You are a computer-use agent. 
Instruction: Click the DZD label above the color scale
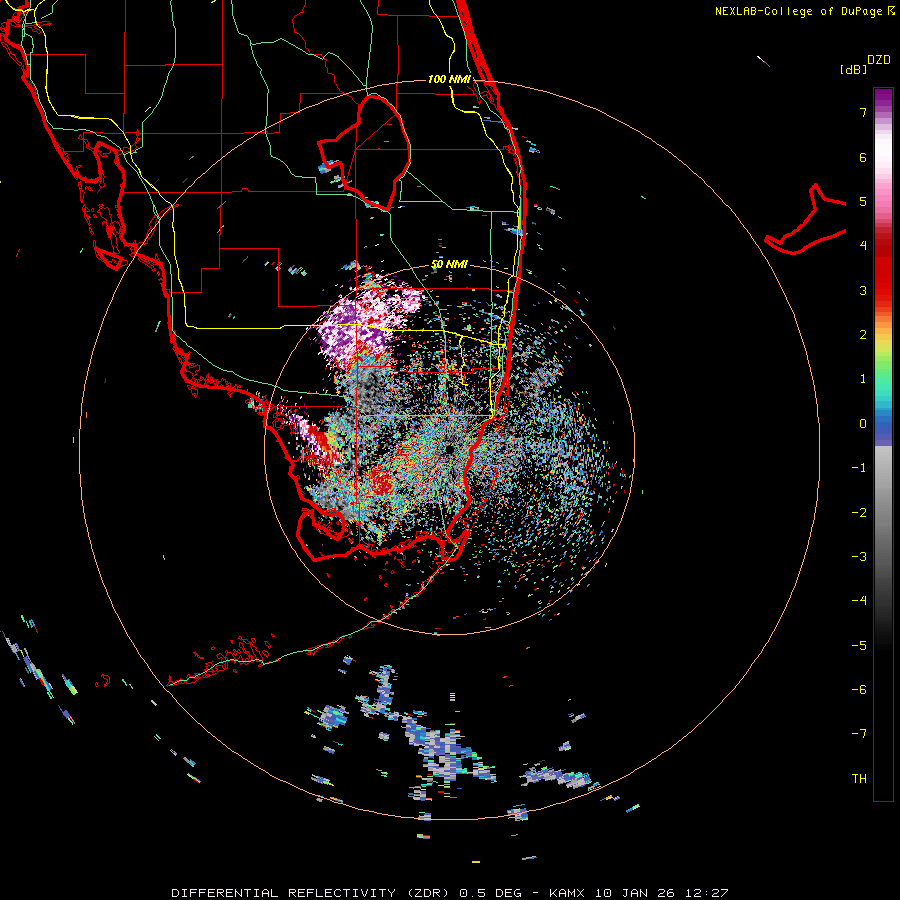click(879, 60)
